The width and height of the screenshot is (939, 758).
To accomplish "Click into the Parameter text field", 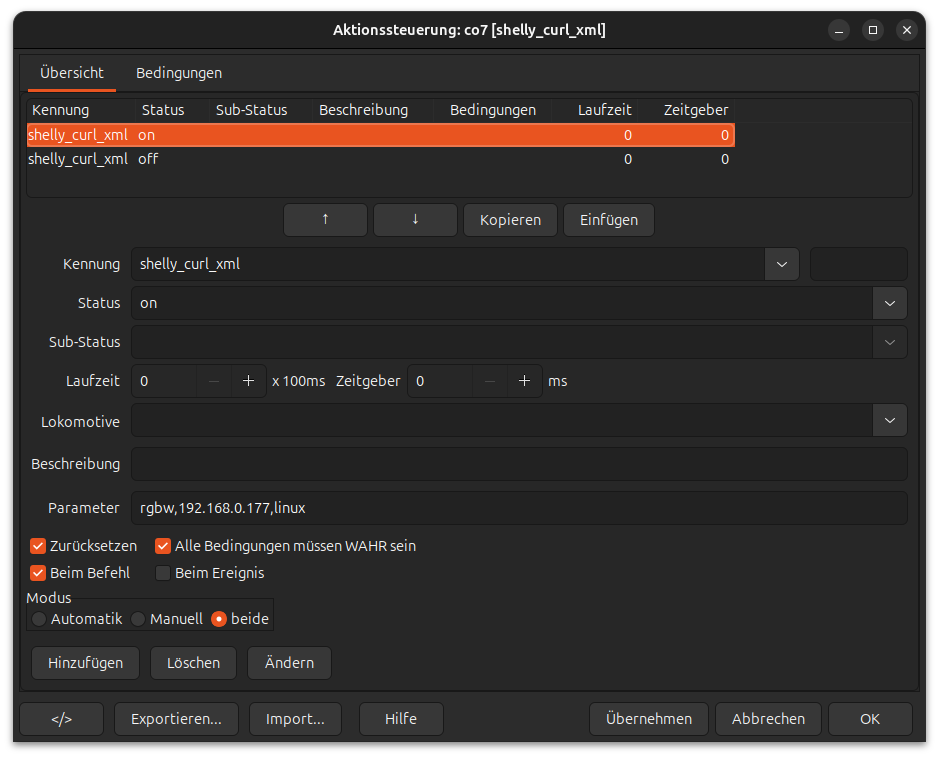I will [x=519, y=508].
